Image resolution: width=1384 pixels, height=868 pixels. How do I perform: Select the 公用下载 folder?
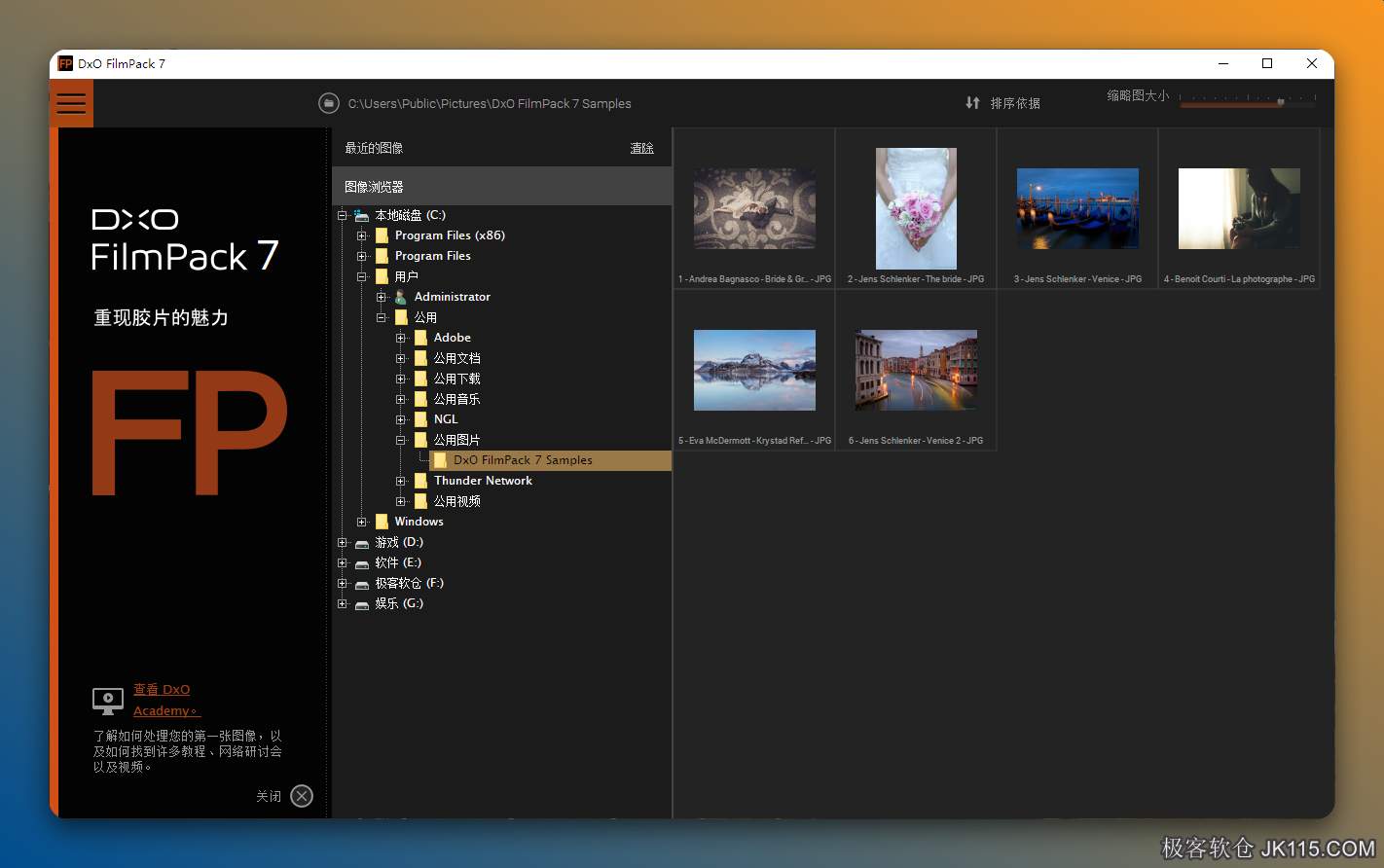tap(456, 379)
